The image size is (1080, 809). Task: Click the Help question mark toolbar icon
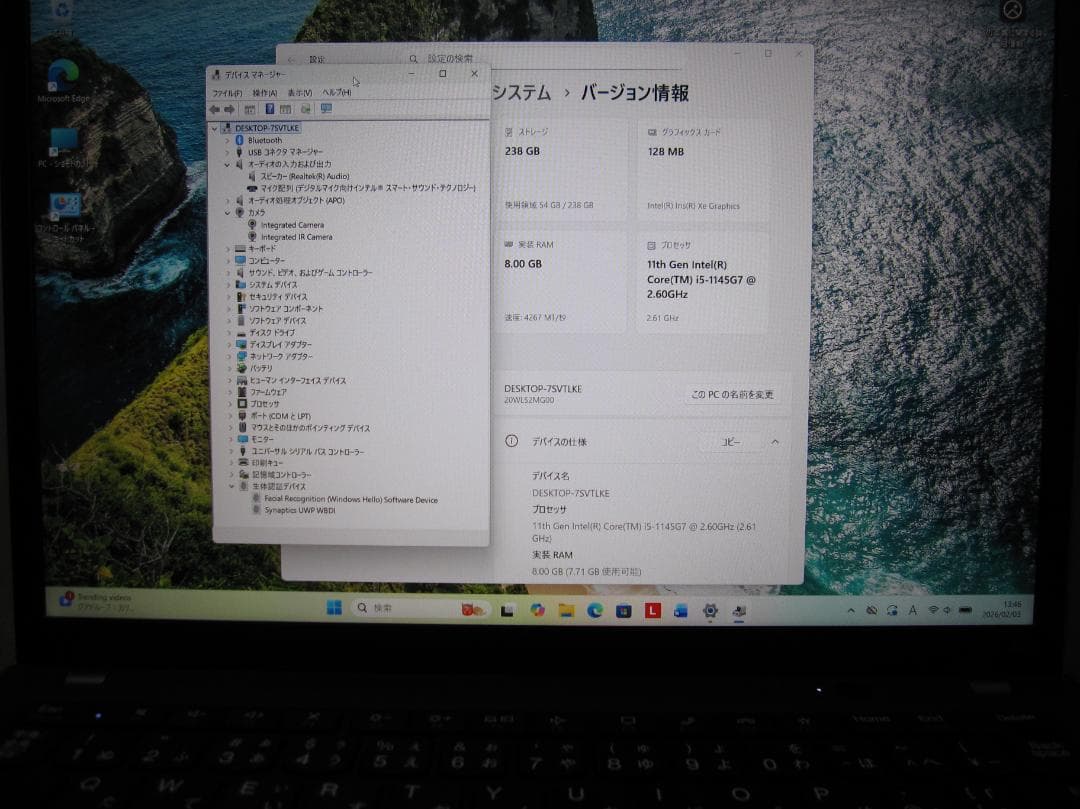(x=270, y=108)
